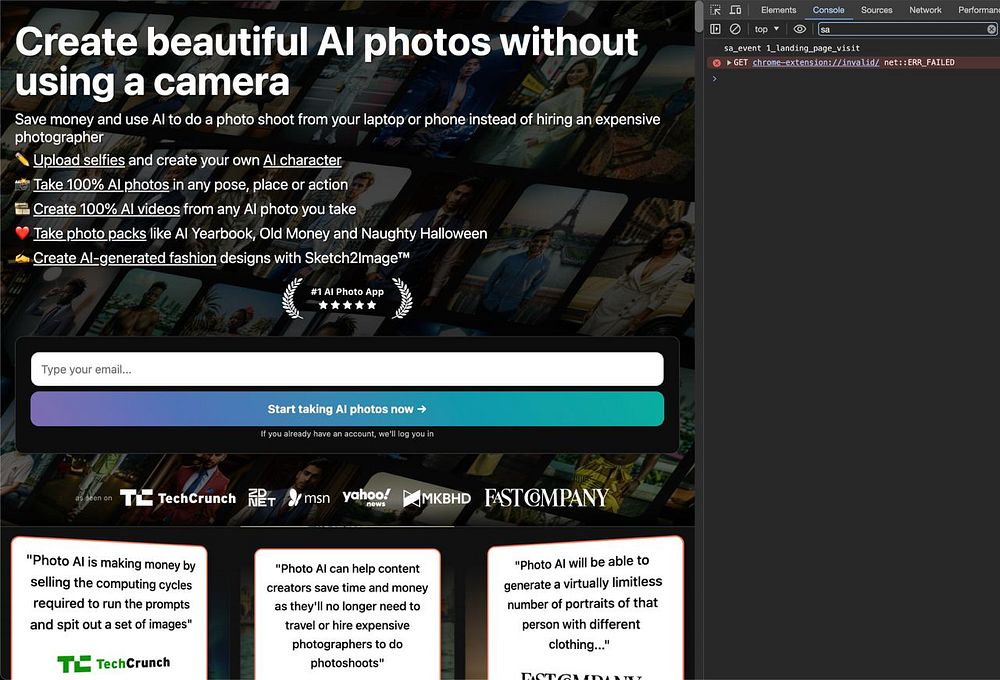Click the red heart emoji beside photo packs
This screenshot has height=680, width=1000.
tap(22, 233)
